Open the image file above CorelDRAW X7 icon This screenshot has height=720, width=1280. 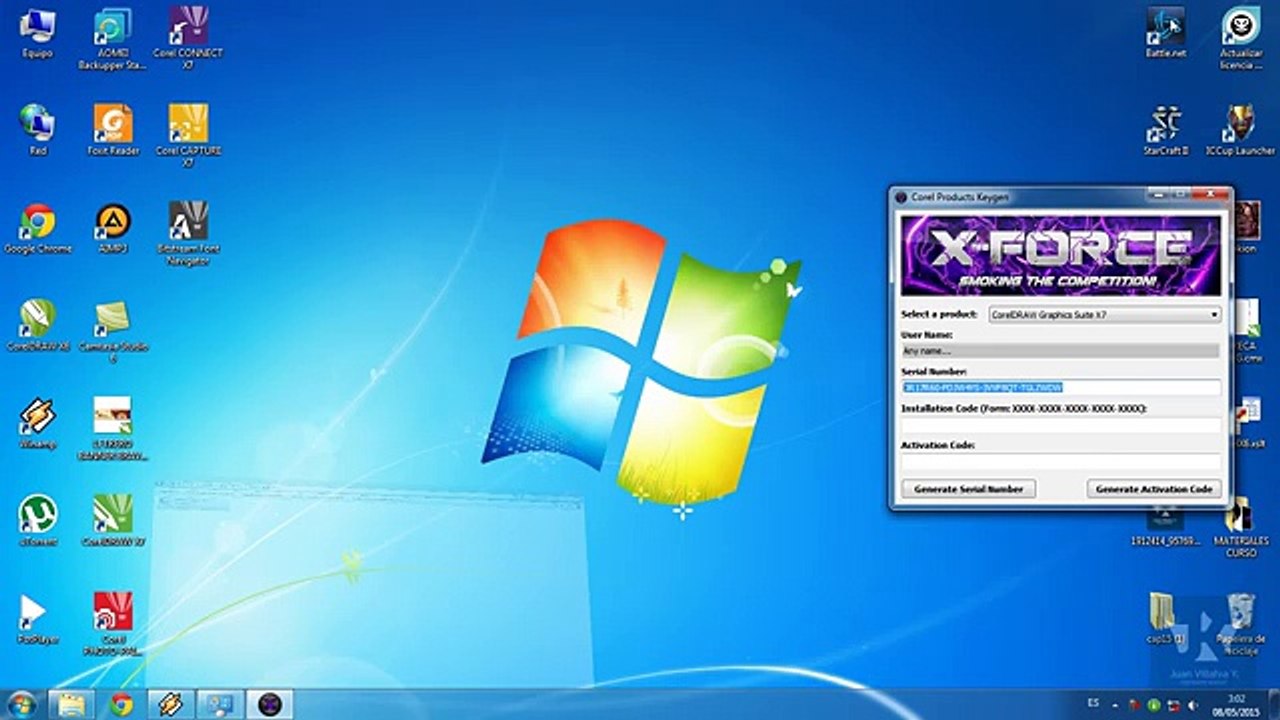point(113,428)
